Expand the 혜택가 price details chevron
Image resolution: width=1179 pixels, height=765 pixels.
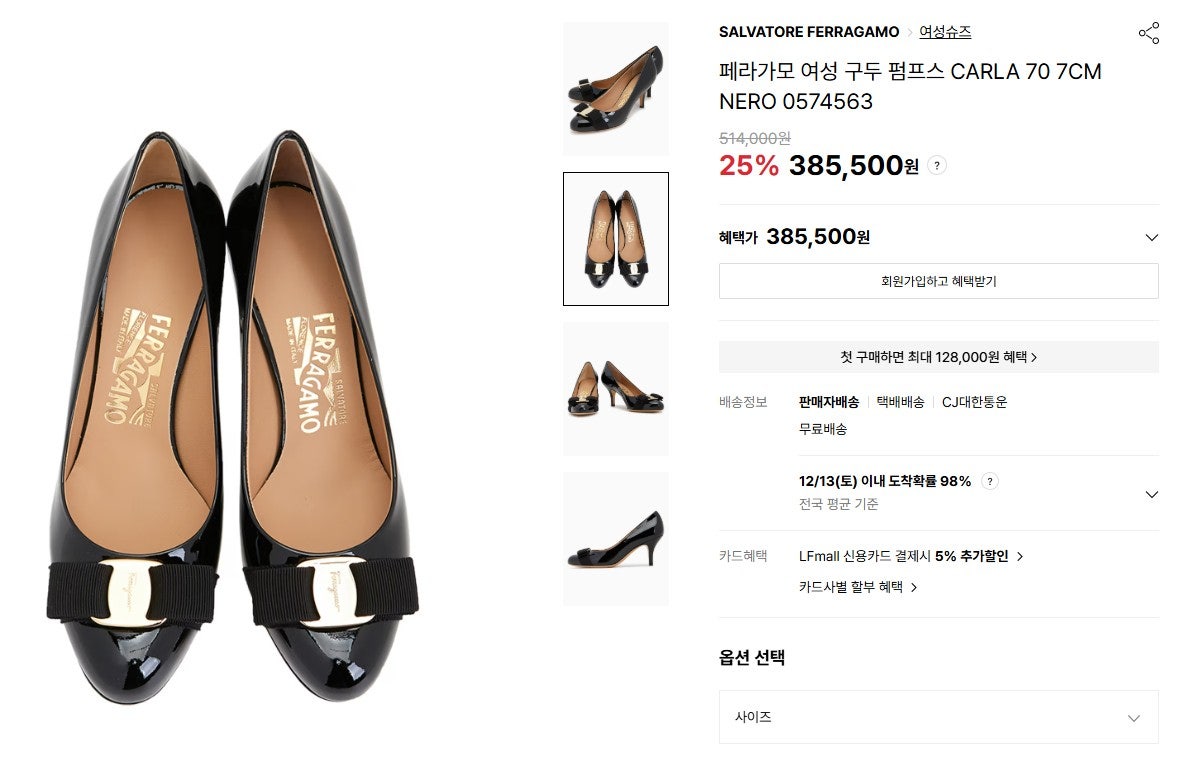tap(1151, 237)
